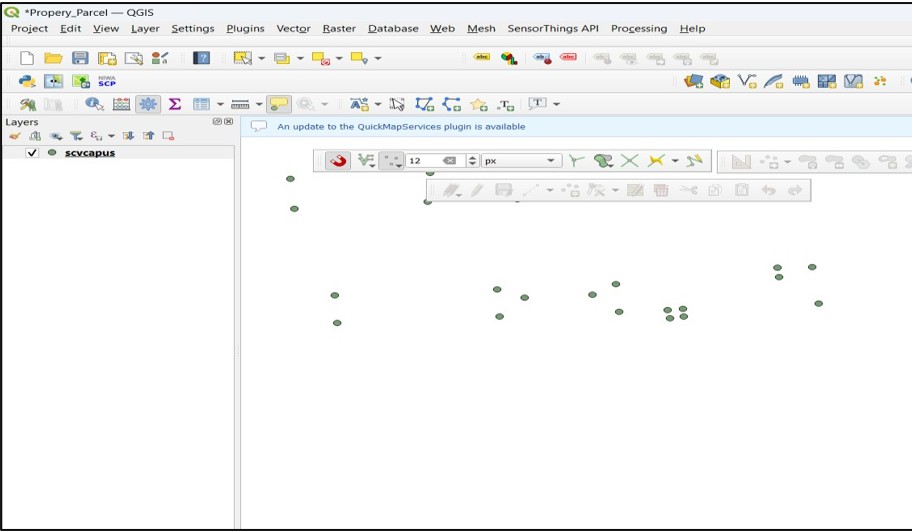912x532 pixels.
Task: Open snapping vertex type dropdown
Action: tap(391, 160)
